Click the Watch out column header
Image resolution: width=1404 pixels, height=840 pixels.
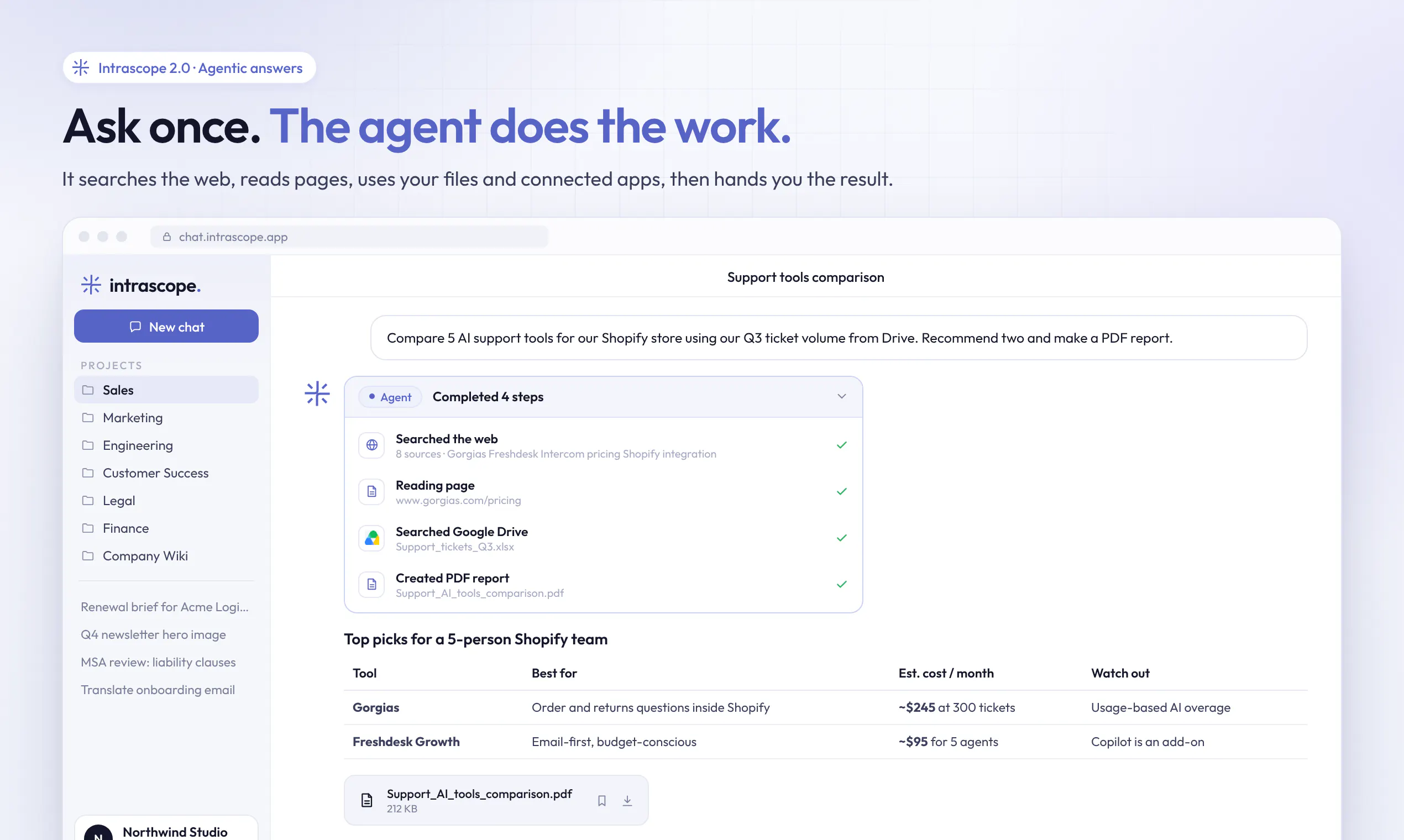(x=1120, y=673)
